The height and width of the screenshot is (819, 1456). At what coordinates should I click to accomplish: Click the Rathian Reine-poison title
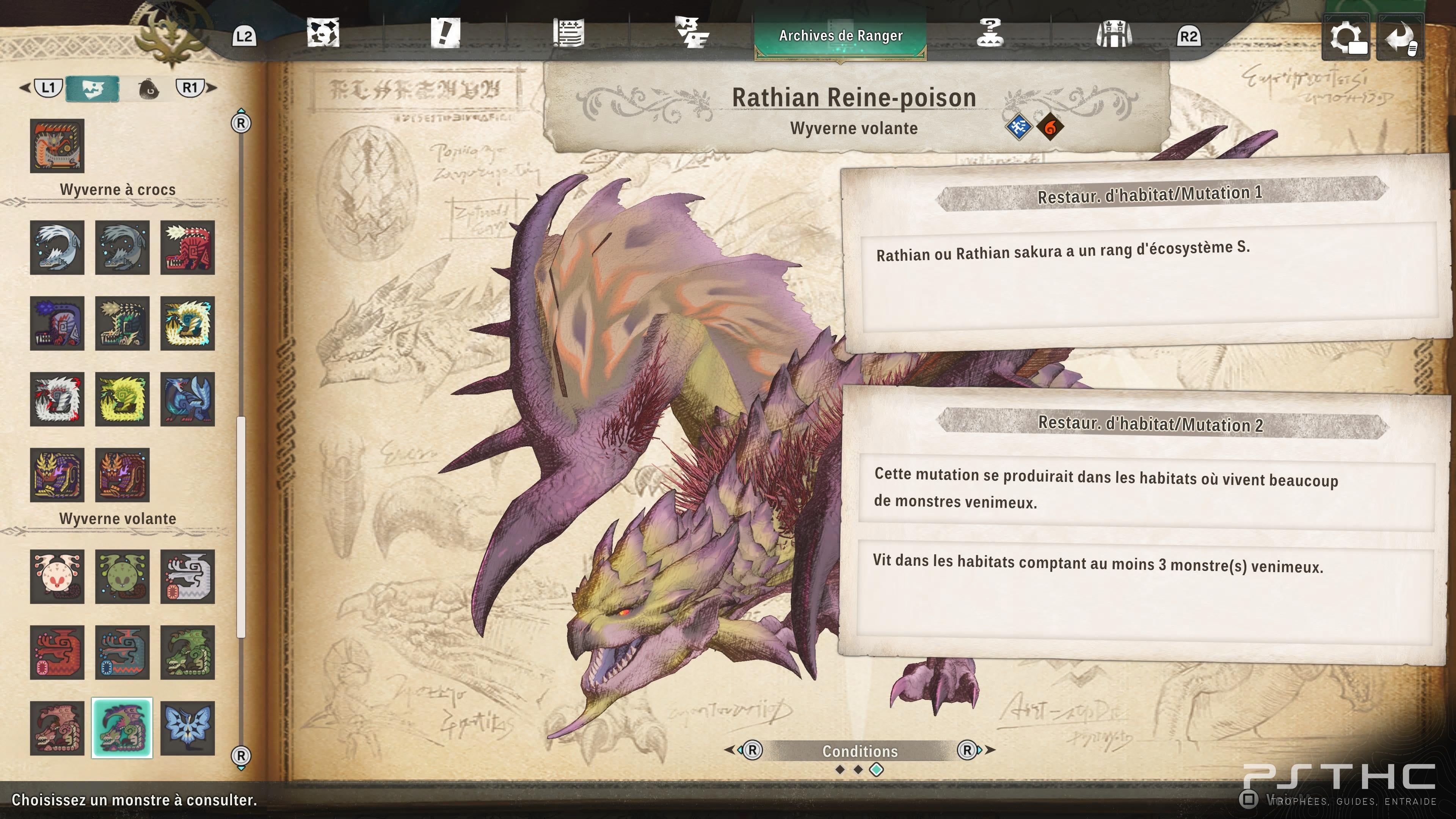[854, 97]
